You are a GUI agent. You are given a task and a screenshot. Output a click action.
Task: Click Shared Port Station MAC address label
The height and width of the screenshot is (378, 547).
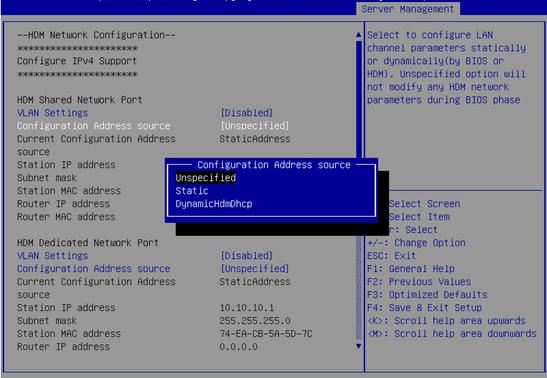coord(69,191)
